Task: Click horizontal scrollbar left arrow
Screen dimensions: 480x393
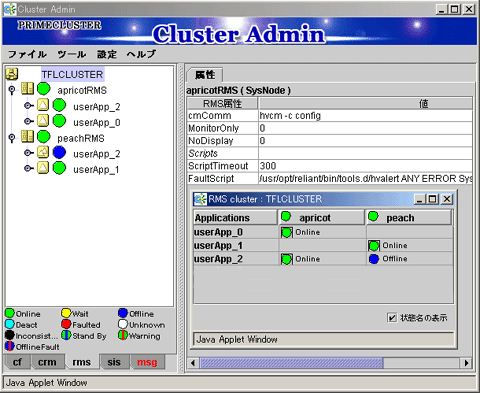Action: pyautogui.click(x=193, y=363)
